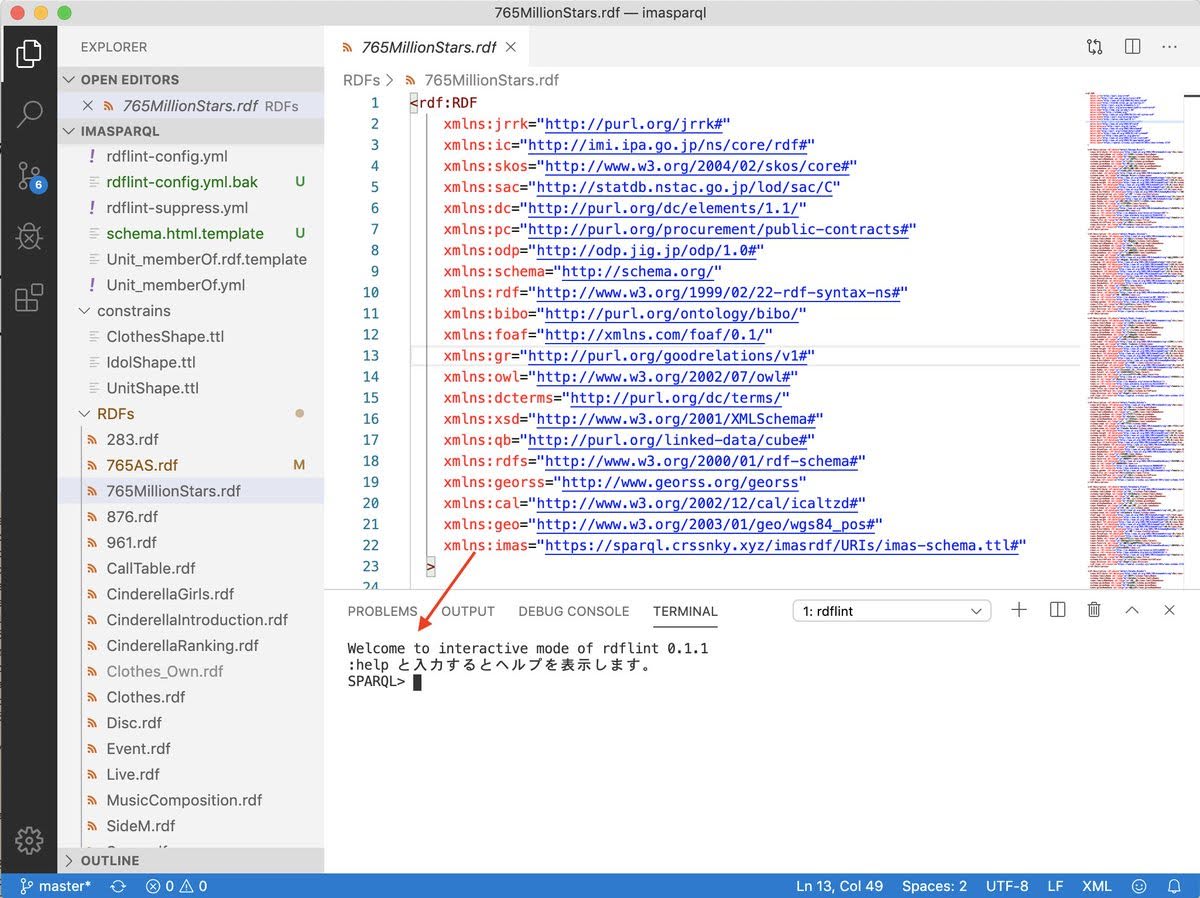
Task: Maximize the panel with the up chevron
Action: click(1132, 610)
